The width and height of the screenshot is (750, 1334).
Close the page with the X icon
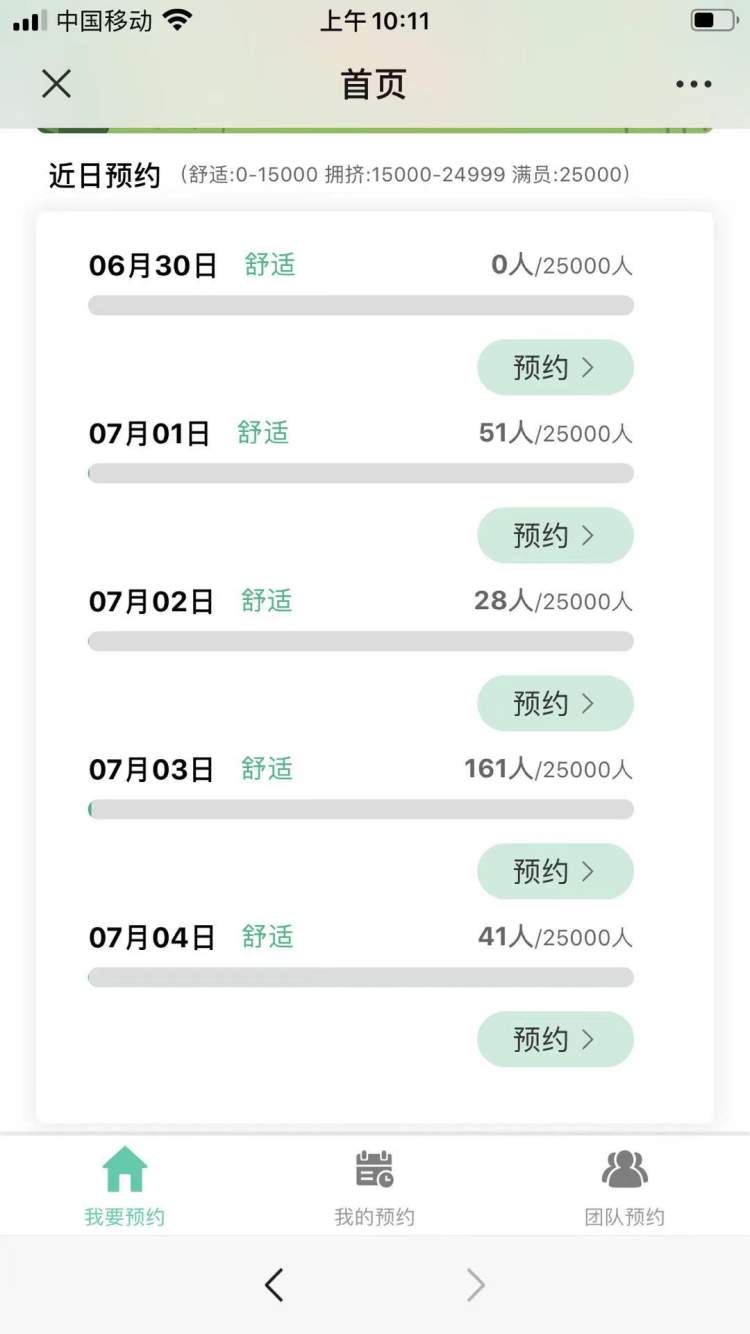(x=57, y=84)
